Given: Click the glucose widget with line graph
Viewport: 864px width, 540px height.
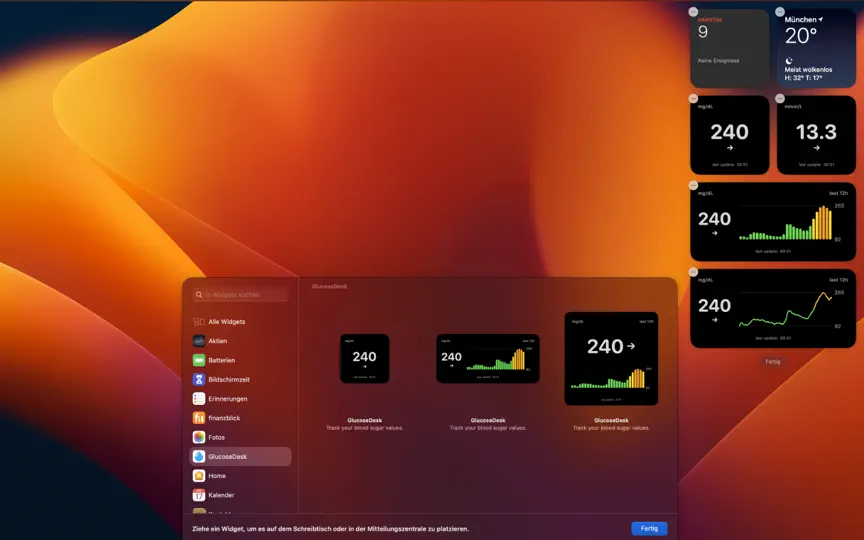Looking at the screenshot, I should coord(773,309).
